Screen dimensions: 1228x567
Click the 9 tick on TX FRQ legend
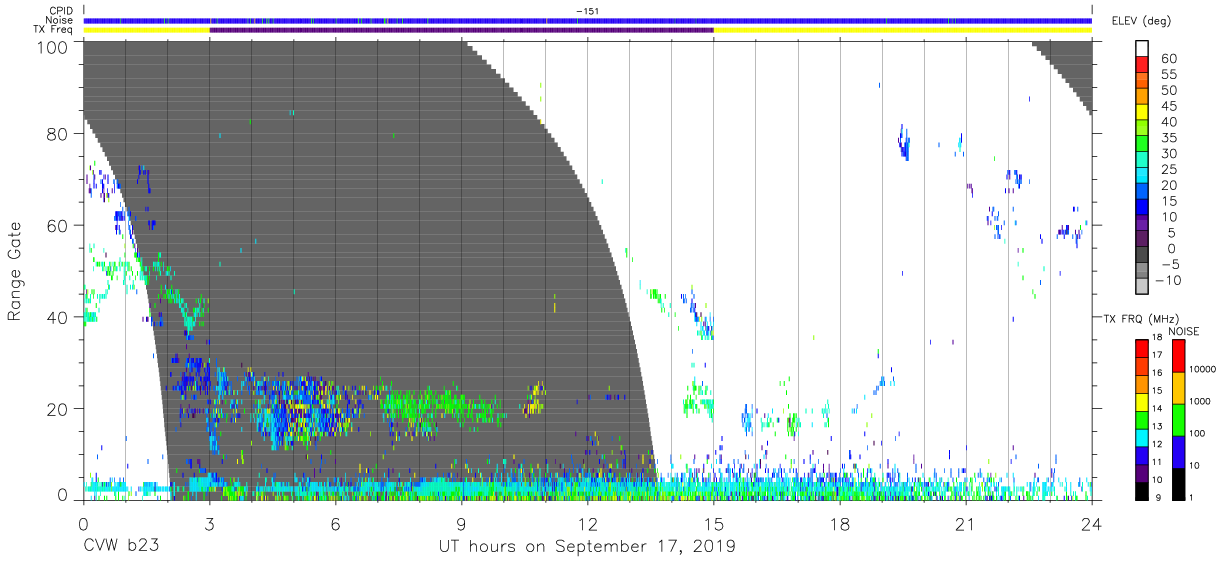tap(1158, 498)
